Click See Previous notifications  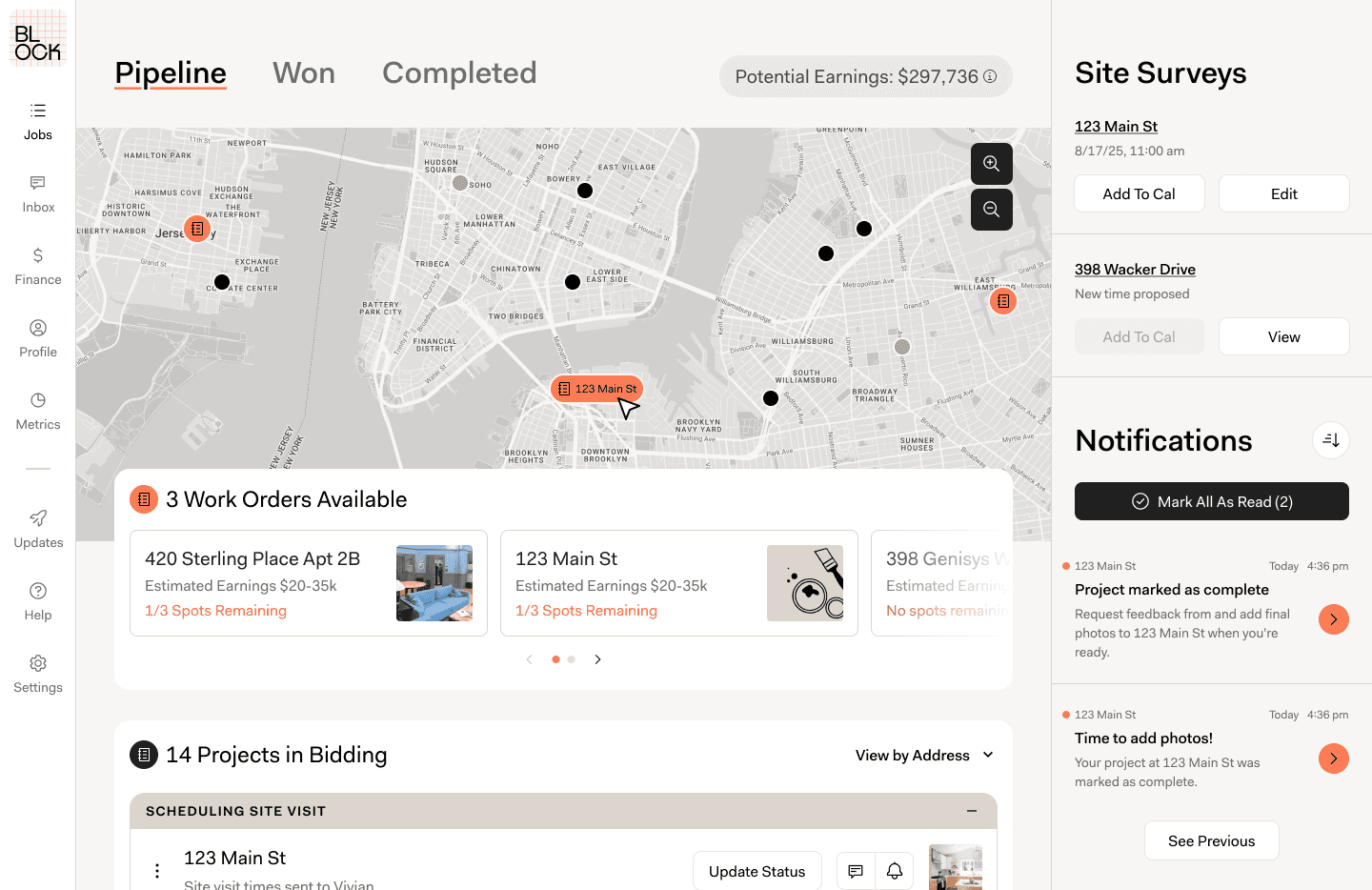click(1212, 840)
